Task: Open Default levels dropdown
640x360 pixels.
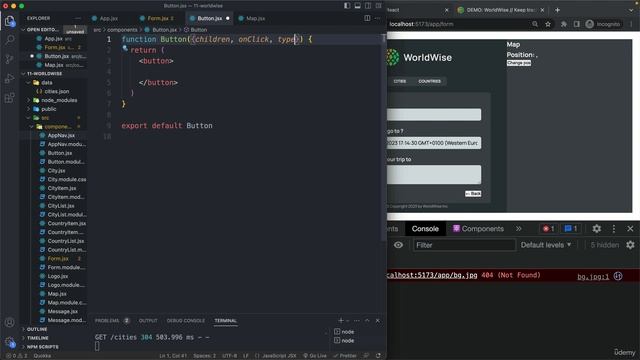Action: coord(546,245)
